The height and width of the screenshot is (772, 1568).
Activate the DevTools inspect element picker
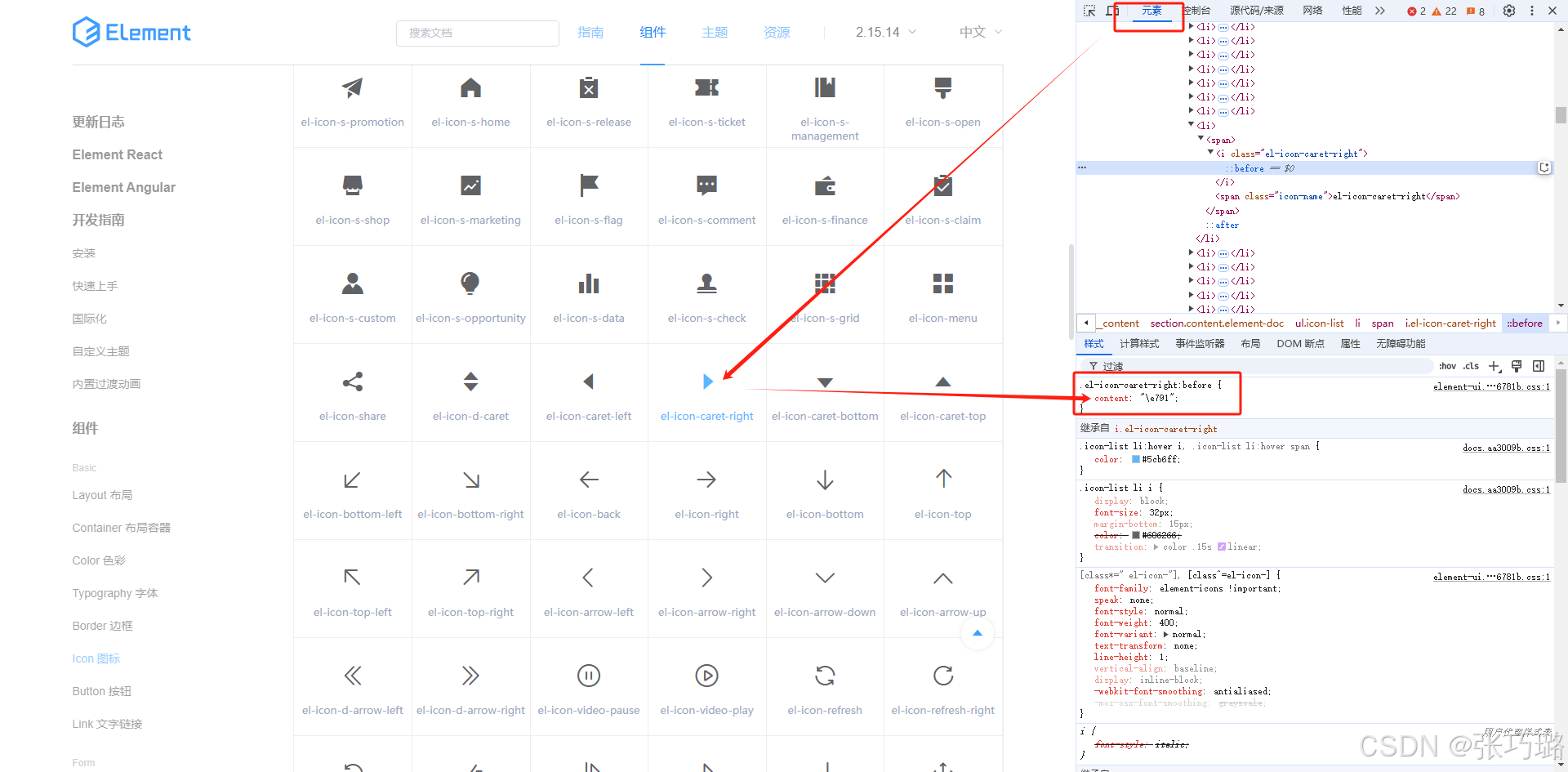point(1089,11)
